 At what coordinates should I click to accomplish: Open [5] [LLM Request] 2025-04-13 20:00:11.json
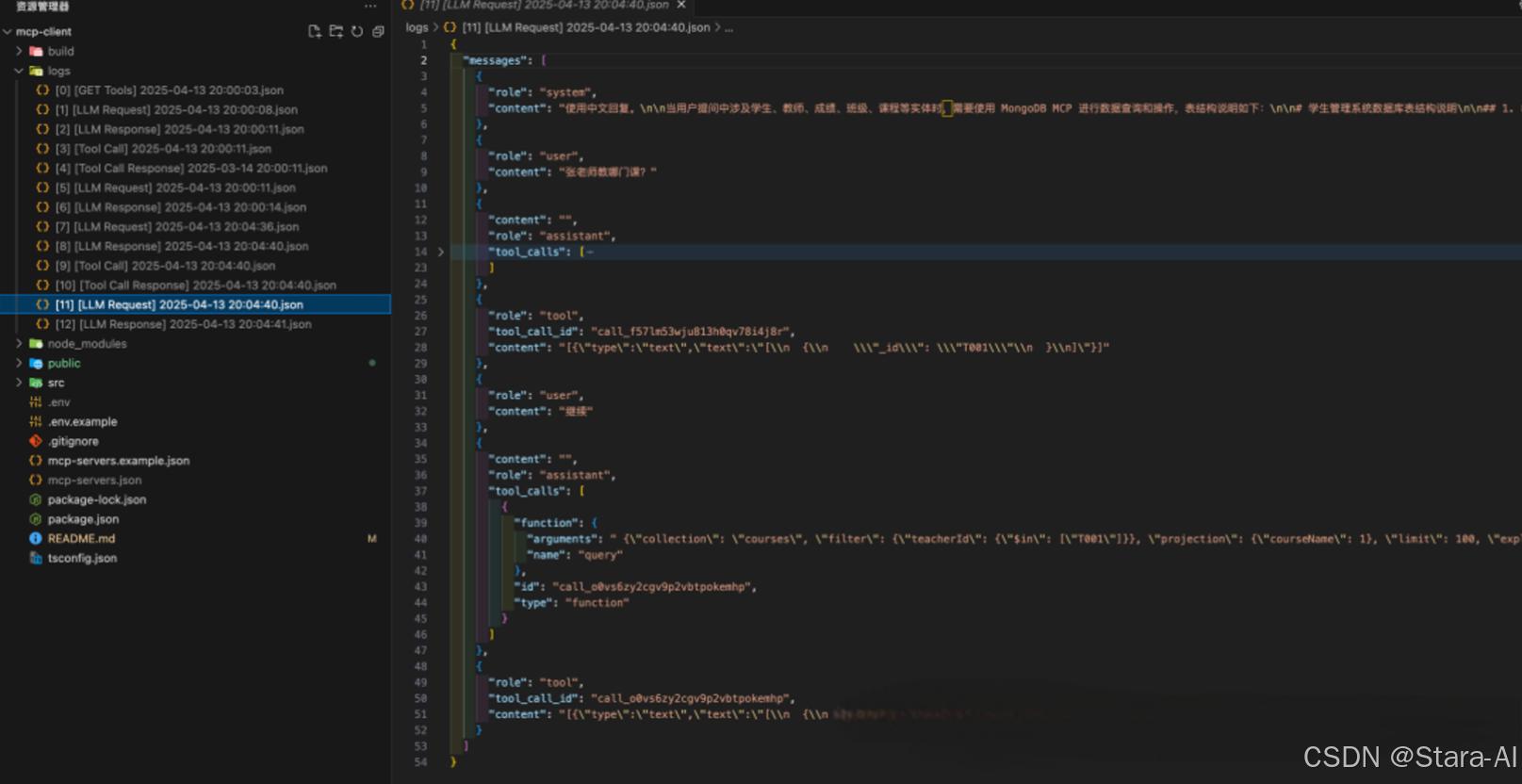pyautogui.click(x=175, y=188)
